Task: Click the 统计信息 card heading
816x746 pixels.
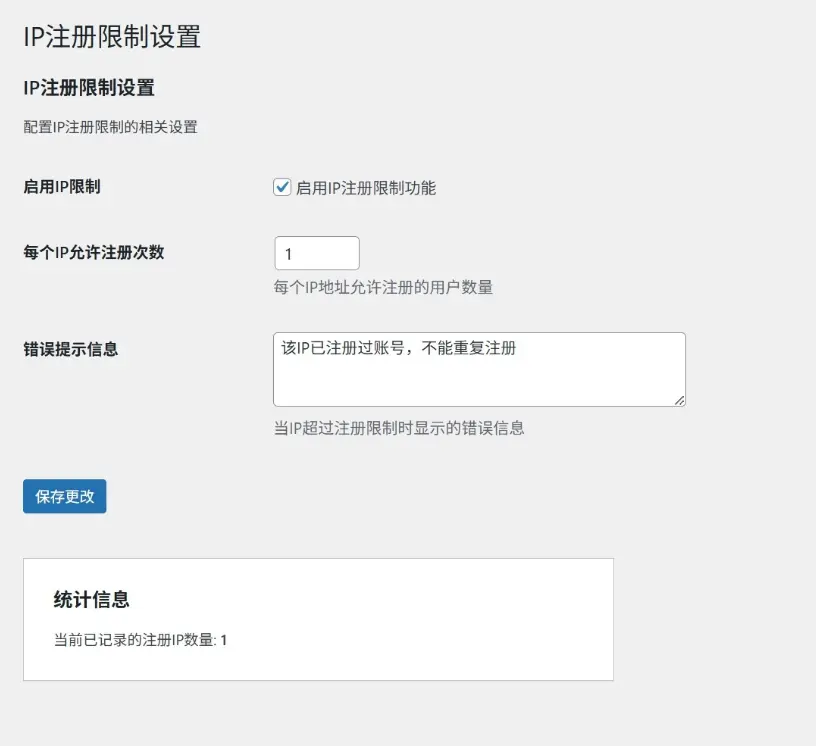Action: tap(91, 600)
